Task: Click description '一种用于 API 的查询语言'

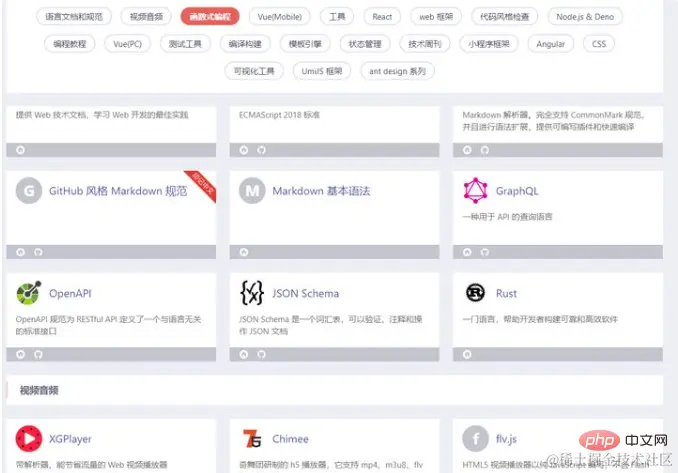Action: 507,216
